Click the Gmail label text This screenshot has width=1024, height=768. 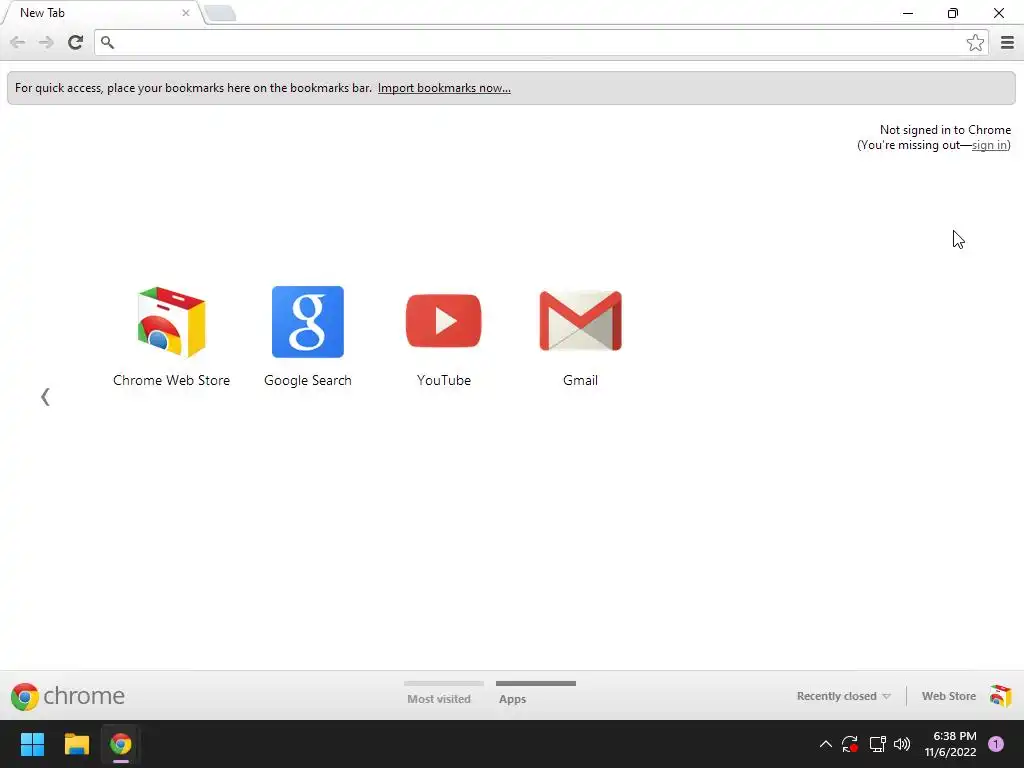(x=581, y=380)
